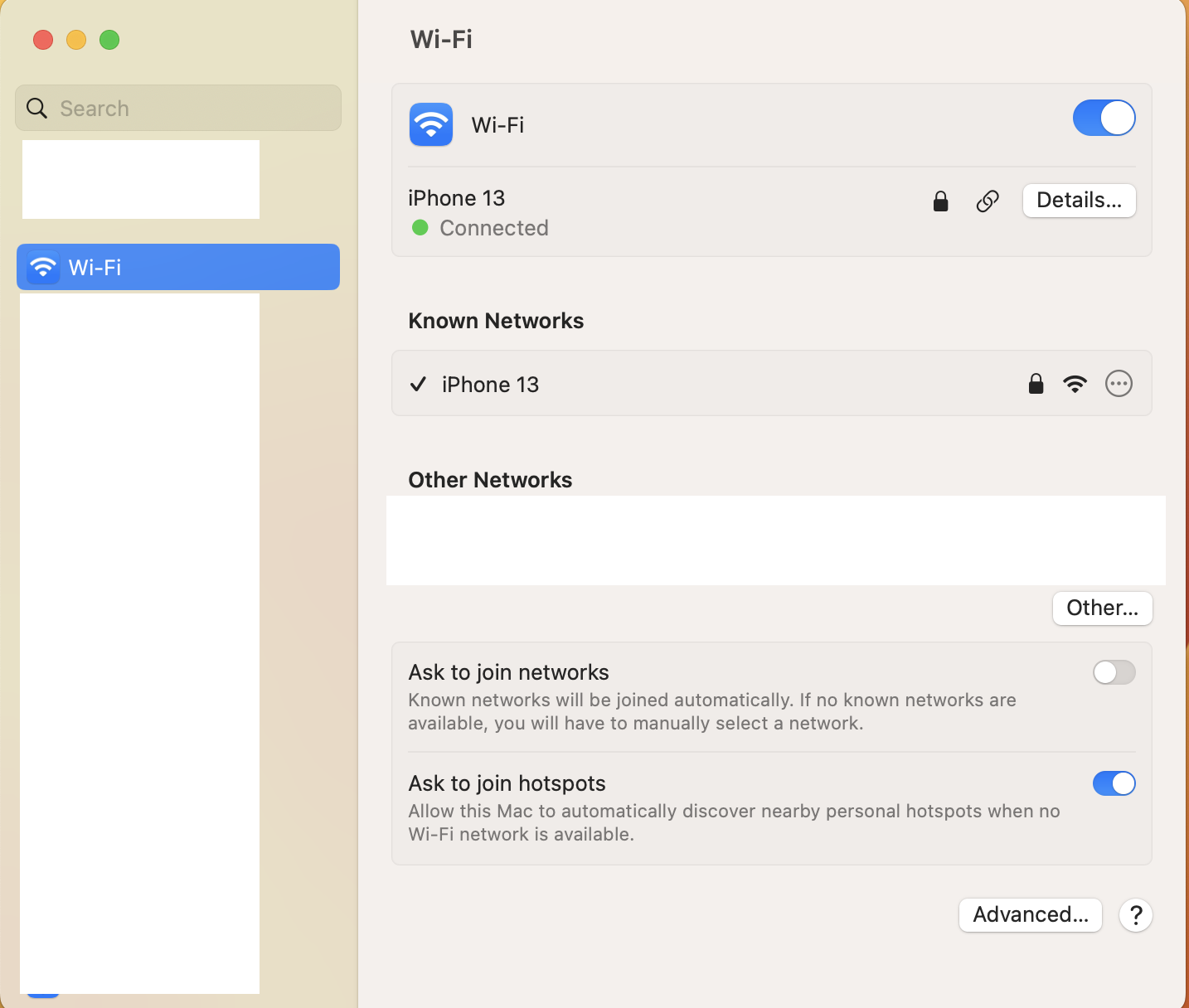Click lock icon in Known Networks row
1189x1008 pixels.
(1036, 383)
